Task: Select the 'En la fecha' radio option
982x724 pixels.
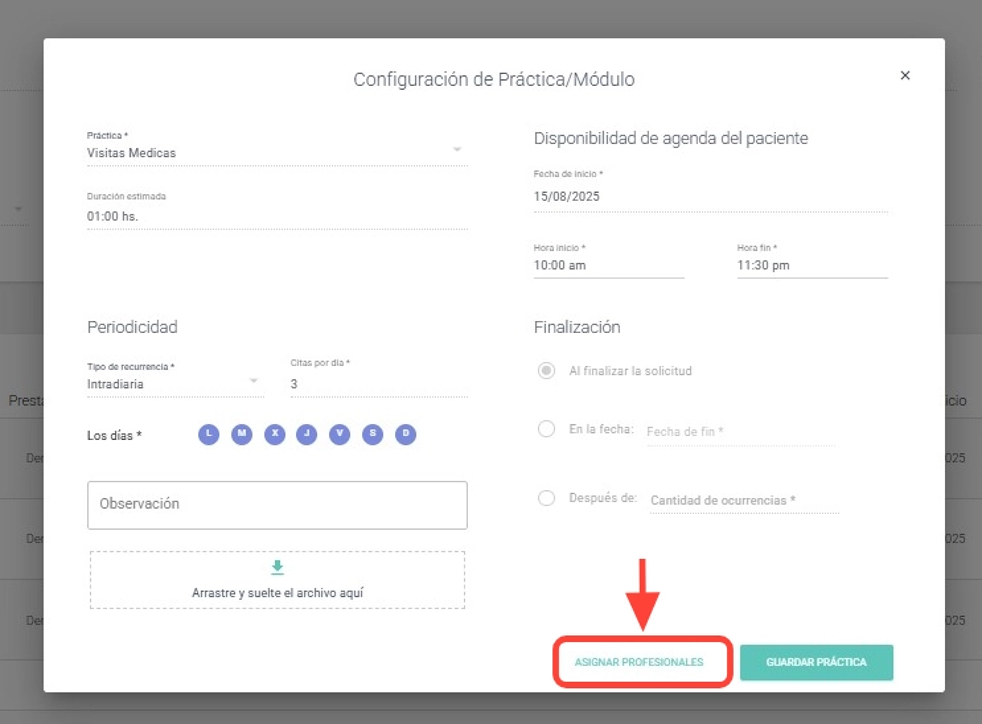Action: coord(546,429)
